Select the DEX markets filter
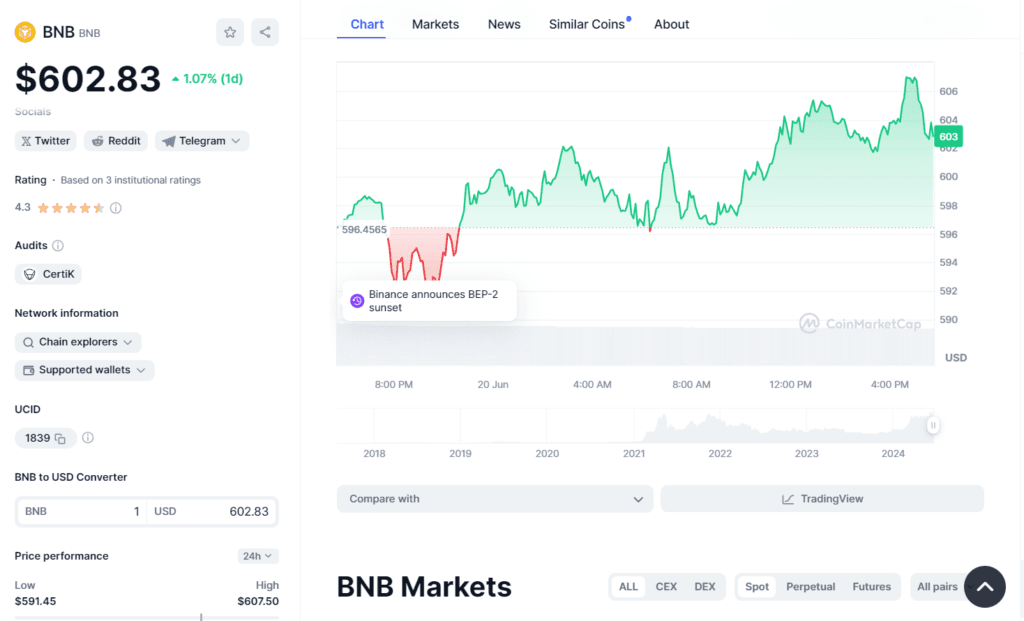This screenshot has height=621, width=1024. coord(705,587)
